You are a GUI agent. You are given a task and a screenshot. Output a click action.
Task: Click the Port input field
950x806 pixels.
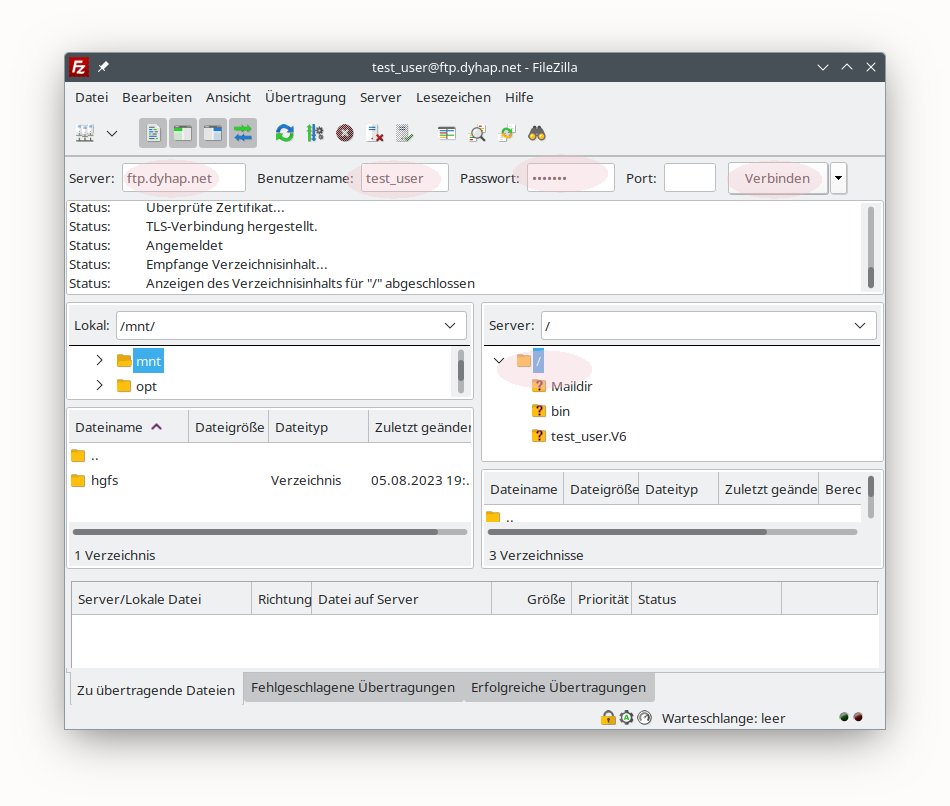pyautogui.click(x=689, y=179)
